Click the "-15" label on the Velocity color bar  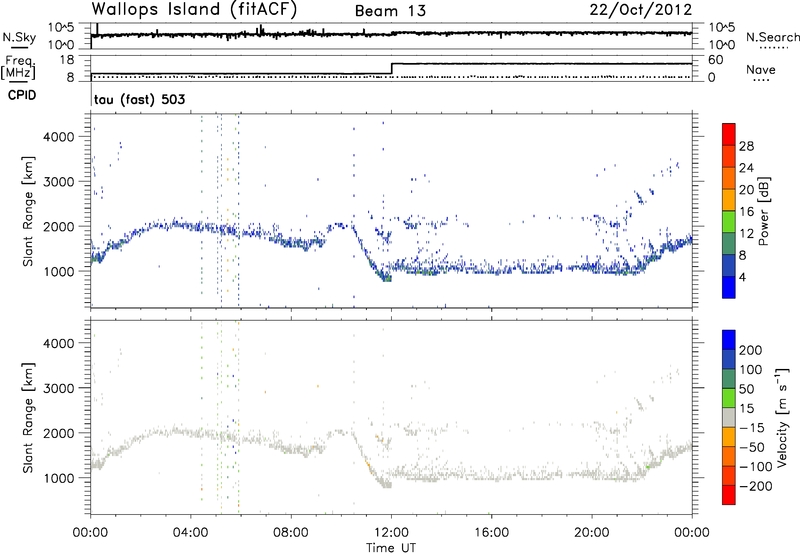point(752,428)
